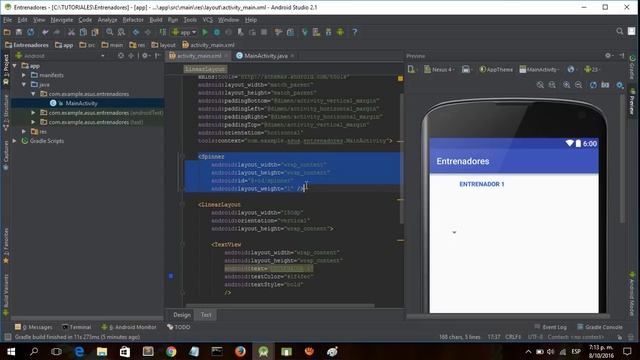
Task: Switch to the Text tab
Action: 206,315
